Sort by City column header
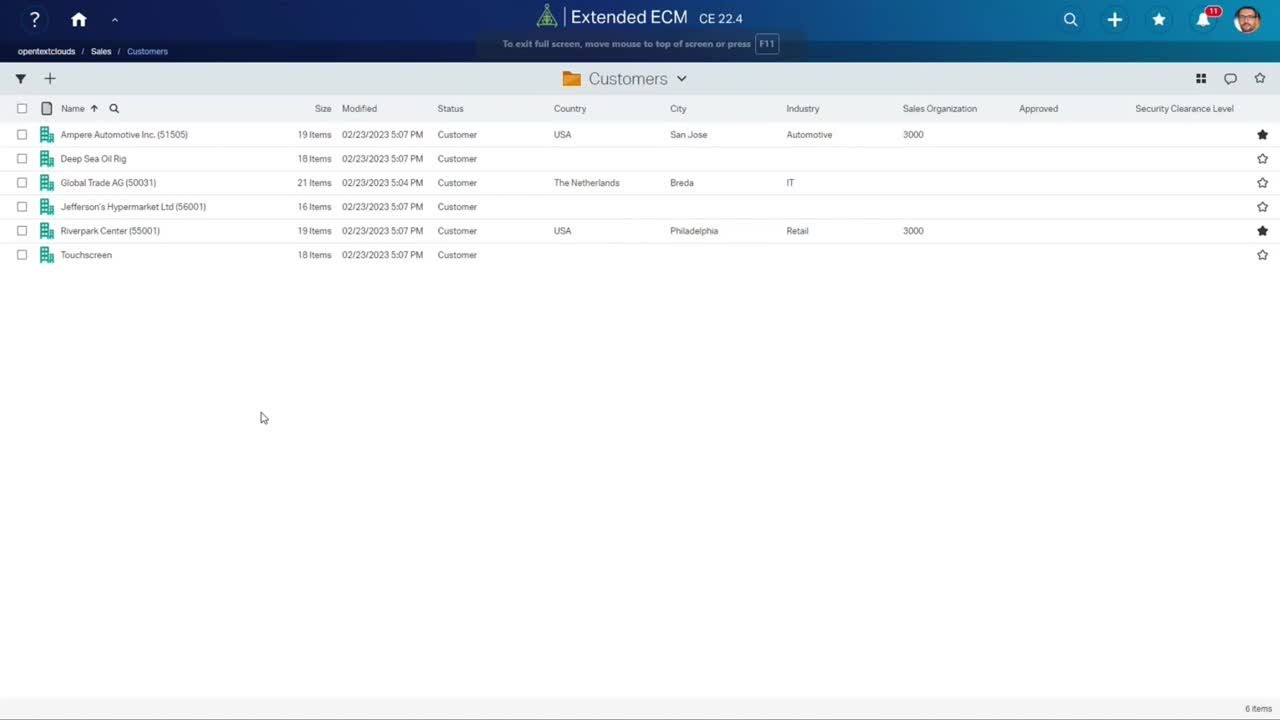 click(678, 109)
